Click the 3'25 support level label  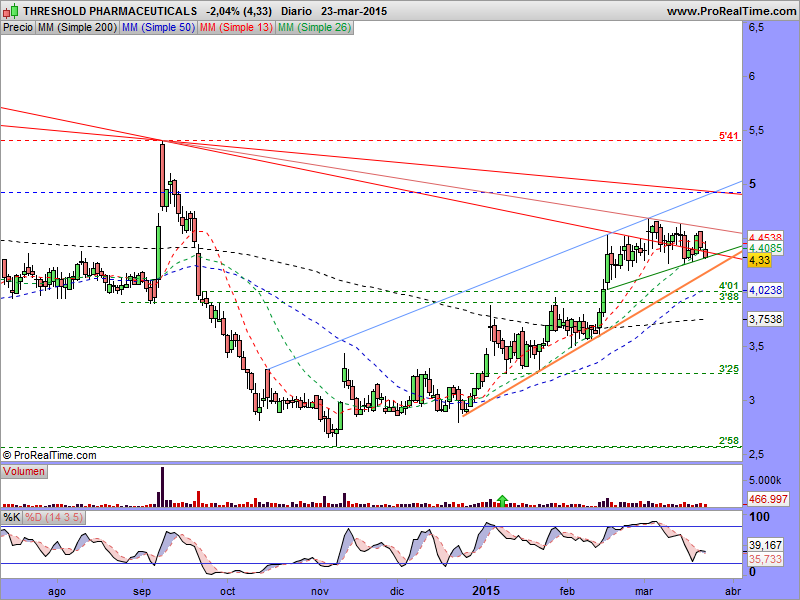pyautogui.click(x=729, y=368)
